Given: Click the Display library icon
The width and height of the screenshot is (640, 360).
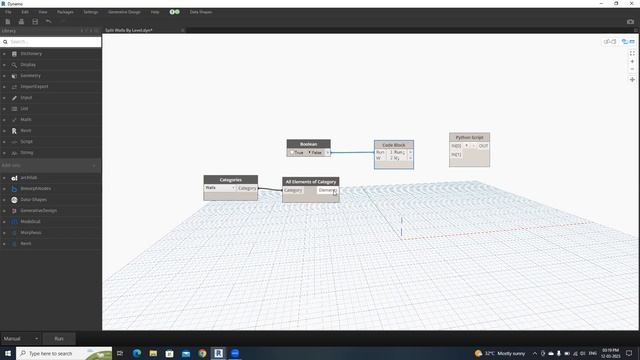Looking at the screenshot, I should 14,64.
